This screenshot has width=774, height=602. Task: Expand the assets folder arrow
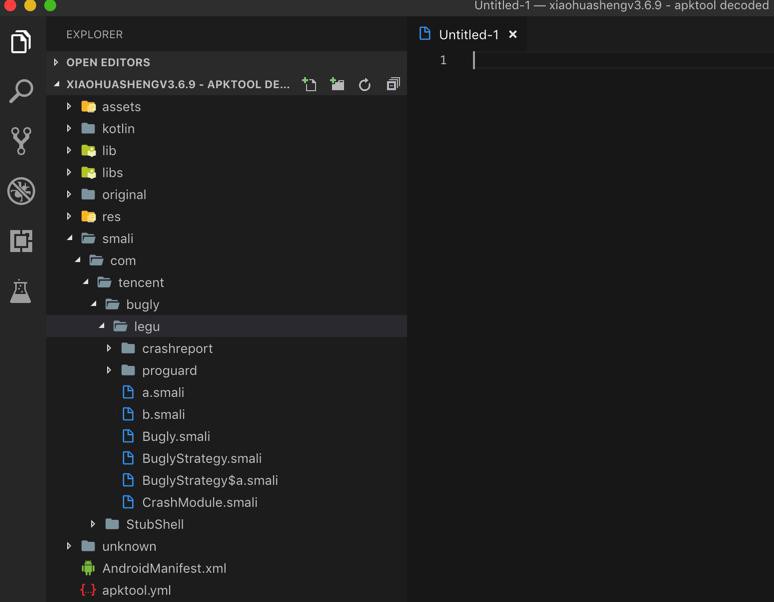click(69, 106)
